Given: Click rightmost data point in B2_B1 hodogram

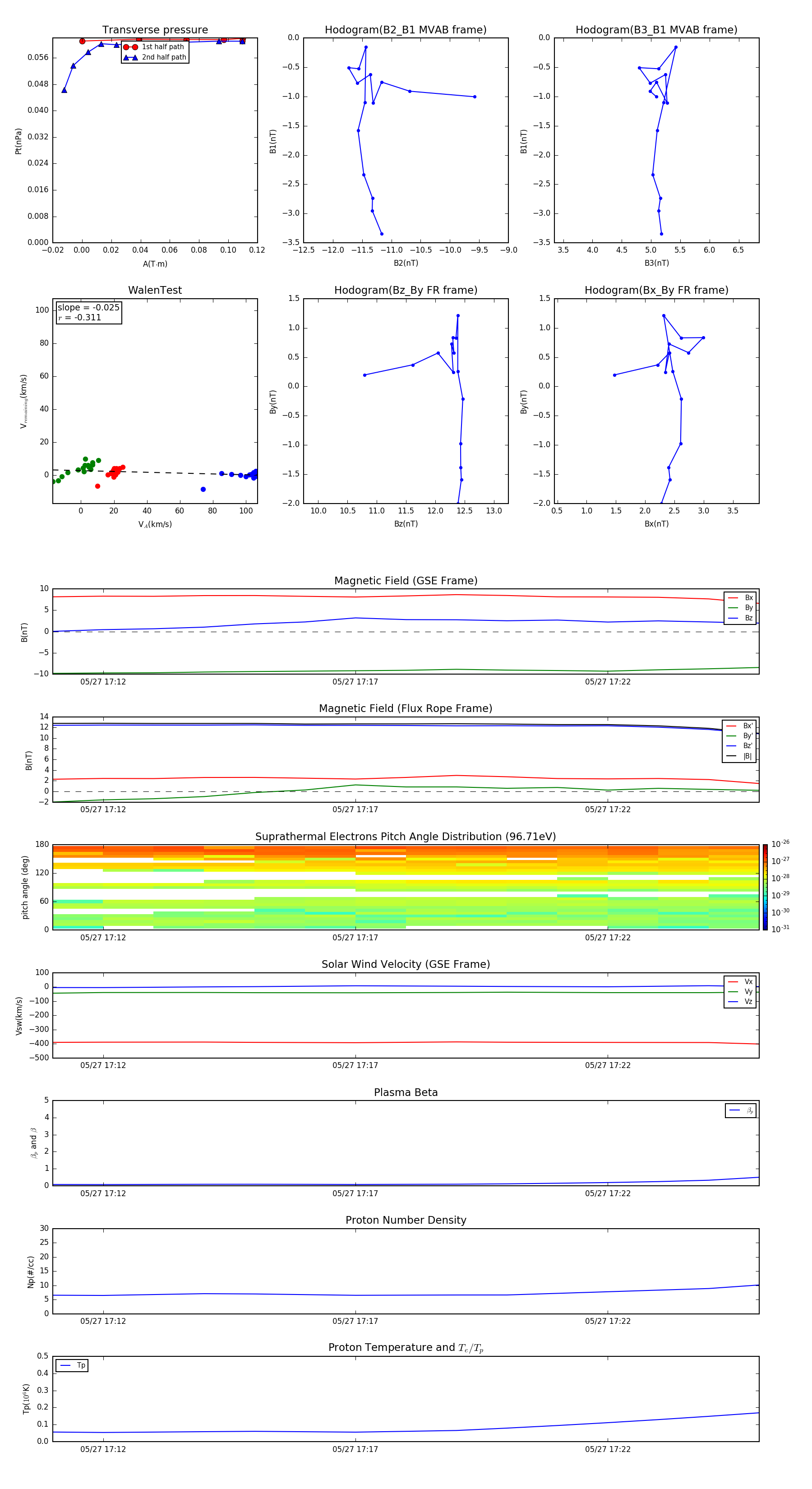Looking at the screenshot, I should (475, 97).
